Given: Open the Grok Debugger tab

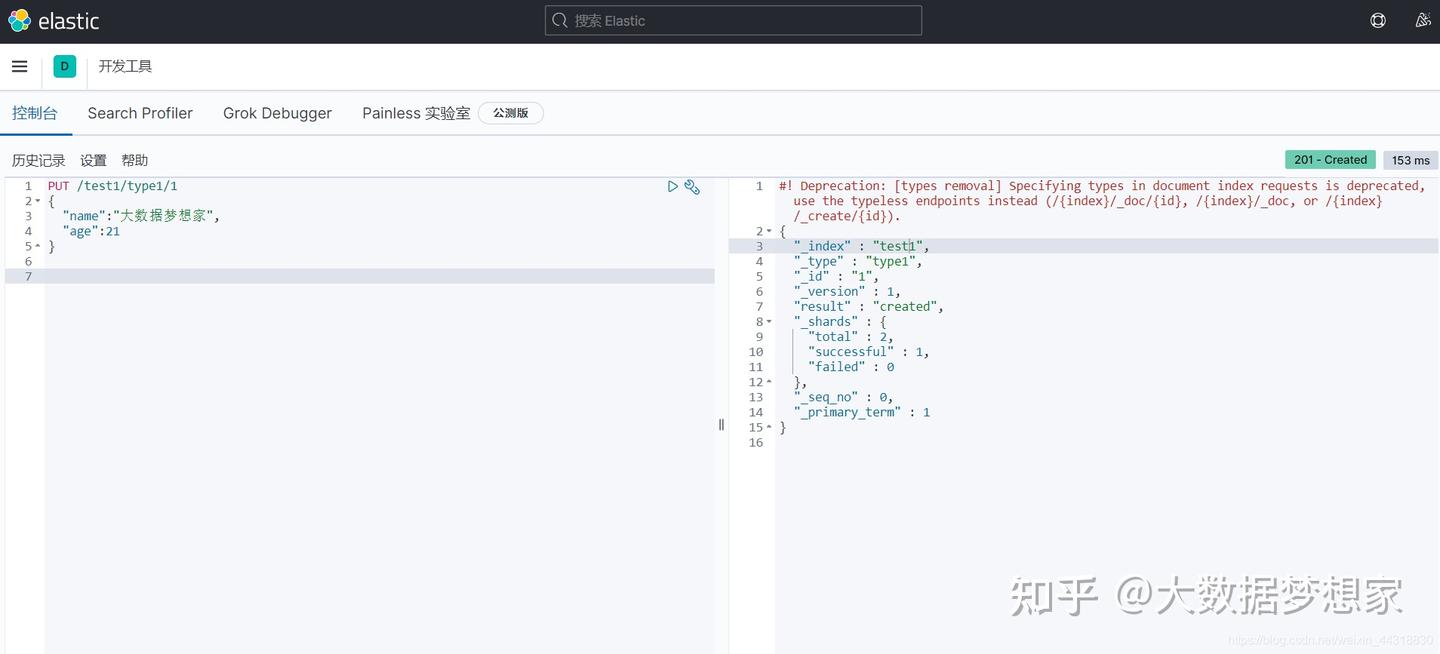Looking at the screenshot, I should [277, 113].
